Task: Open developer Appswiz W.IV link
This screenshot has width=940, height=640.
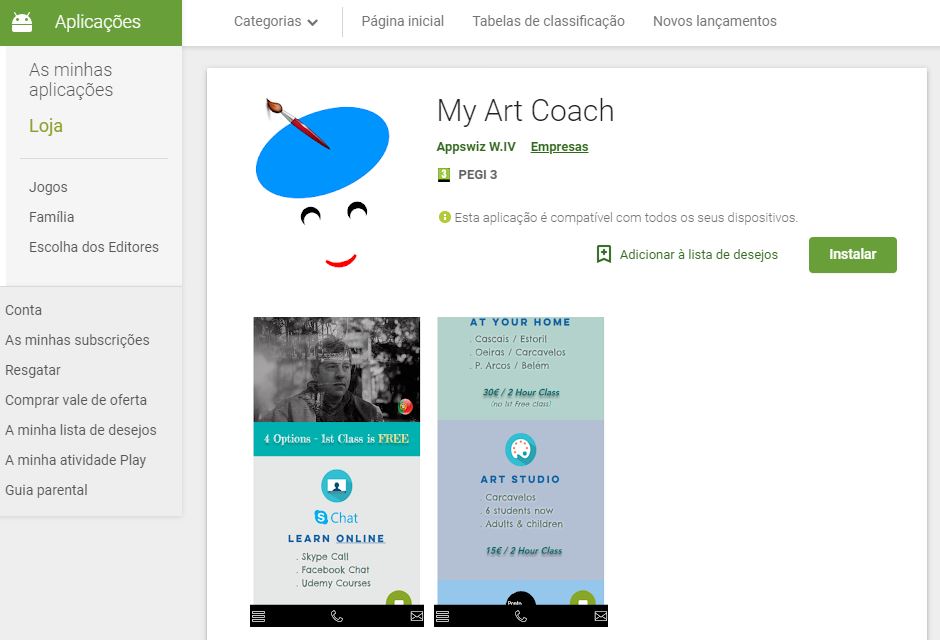Action: click(476, 147)
